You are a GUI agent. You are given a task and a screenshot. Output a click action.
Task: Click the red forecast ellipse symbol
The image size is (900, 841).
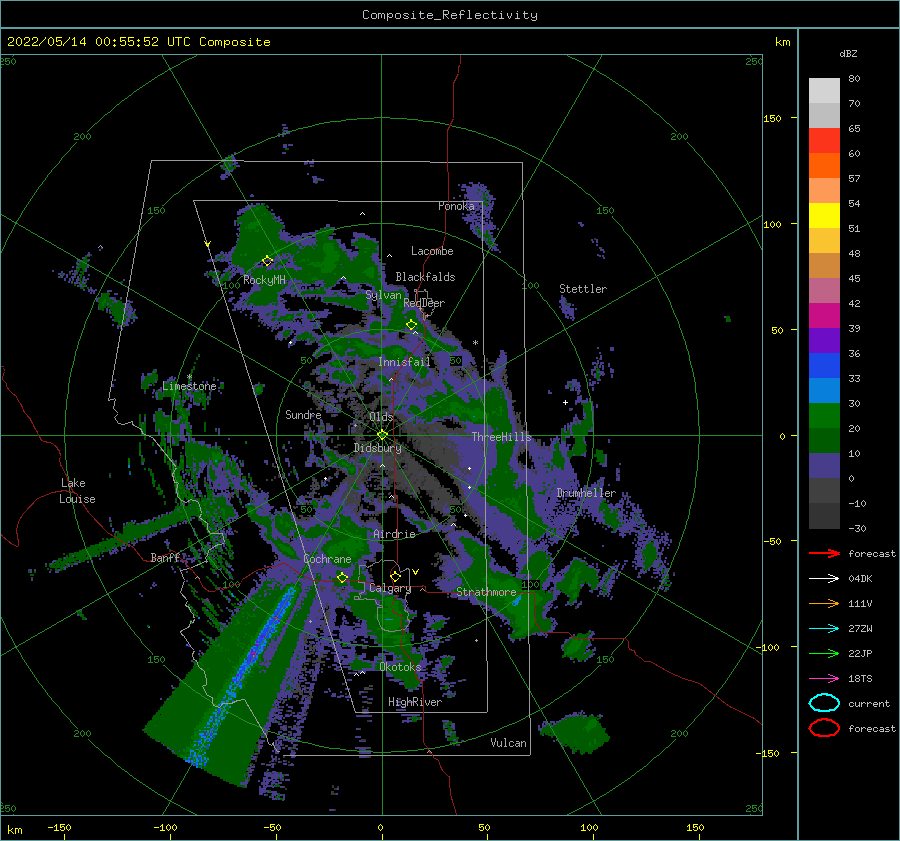(824, 728)
